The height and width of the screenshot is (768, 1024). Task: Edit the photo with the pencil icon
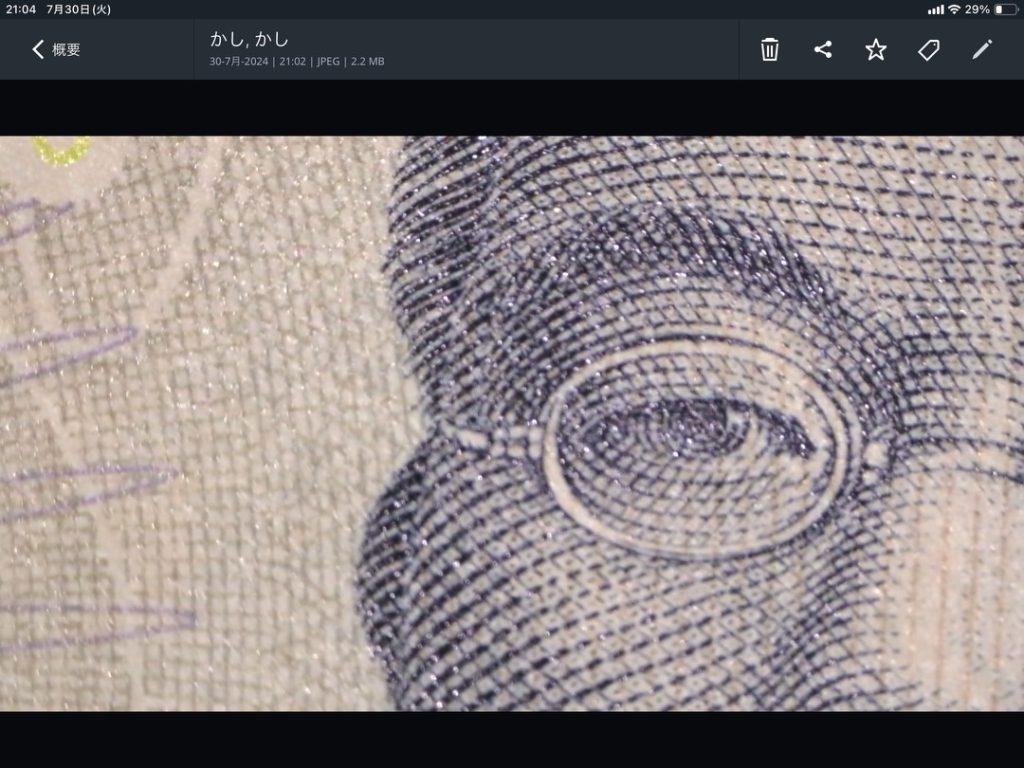point(982,50)
